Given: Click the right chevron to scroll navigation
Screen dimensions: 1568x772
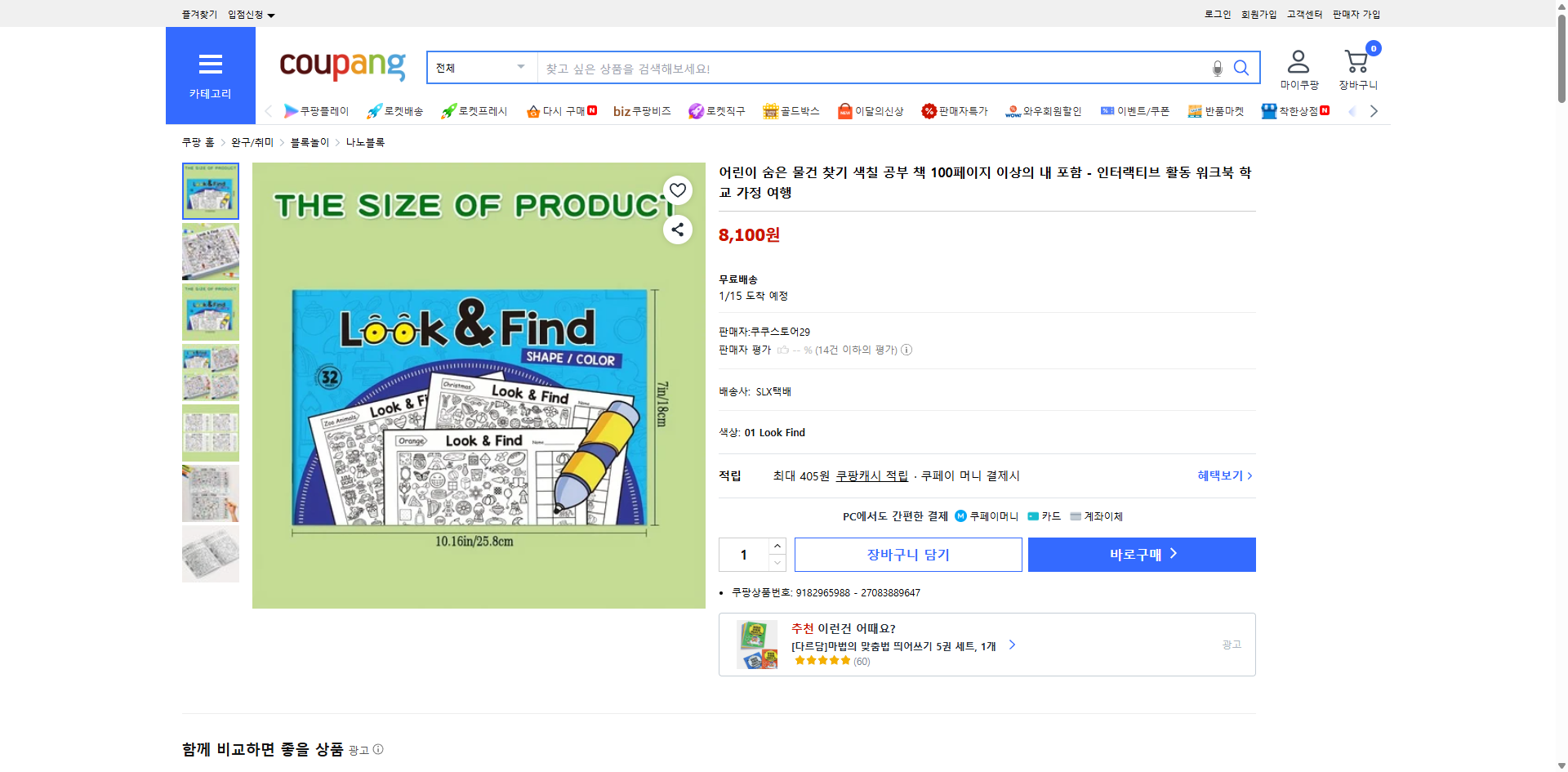Looking at the screenshot, I should pyautogui.click(x=1374, y=111).
